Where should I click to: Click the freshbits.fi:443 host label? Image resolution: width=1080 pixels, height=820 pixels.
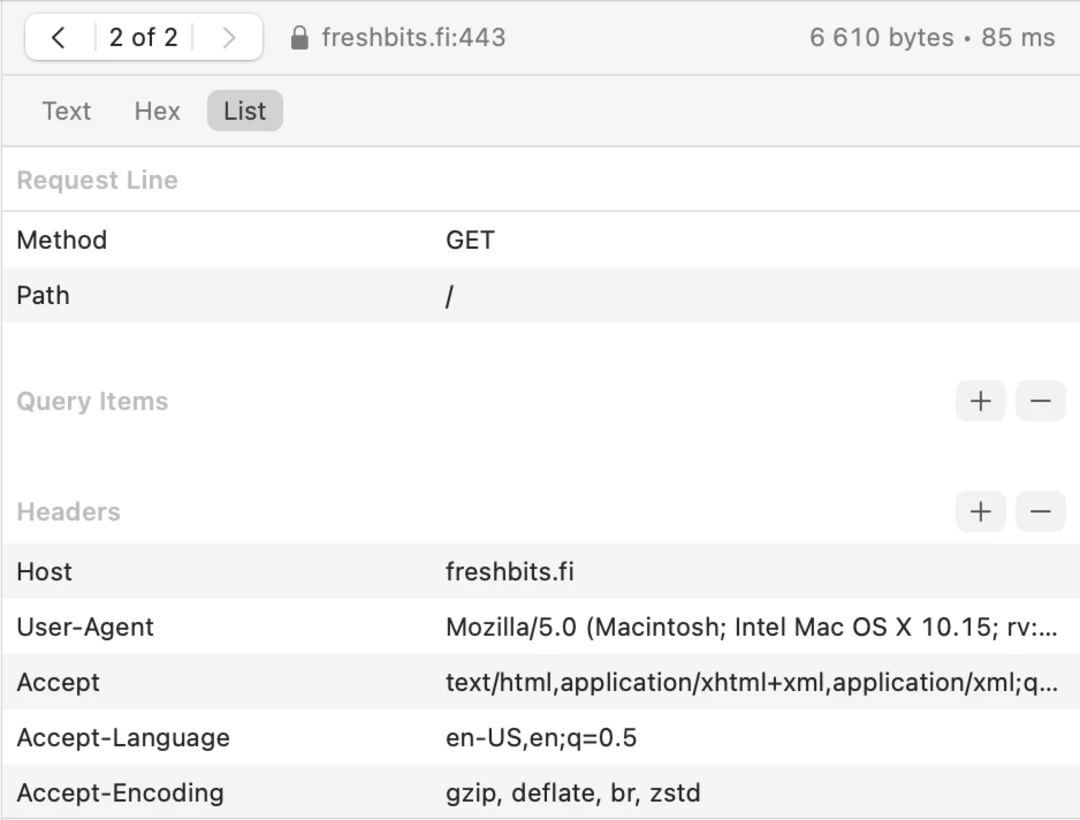[x=413, y=38]
